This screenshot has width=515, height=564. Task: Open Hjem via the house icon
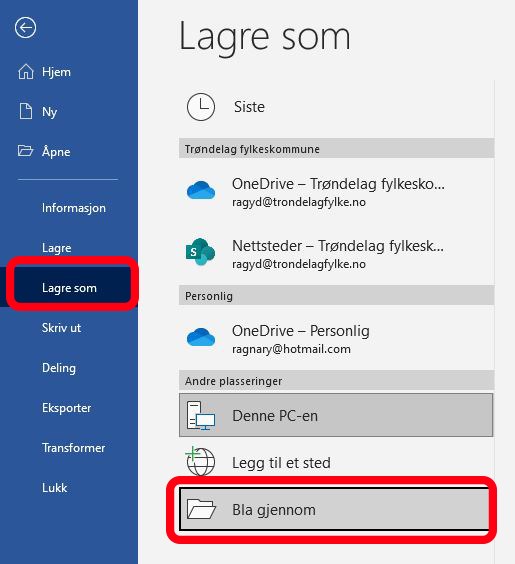tap(26, 72)
